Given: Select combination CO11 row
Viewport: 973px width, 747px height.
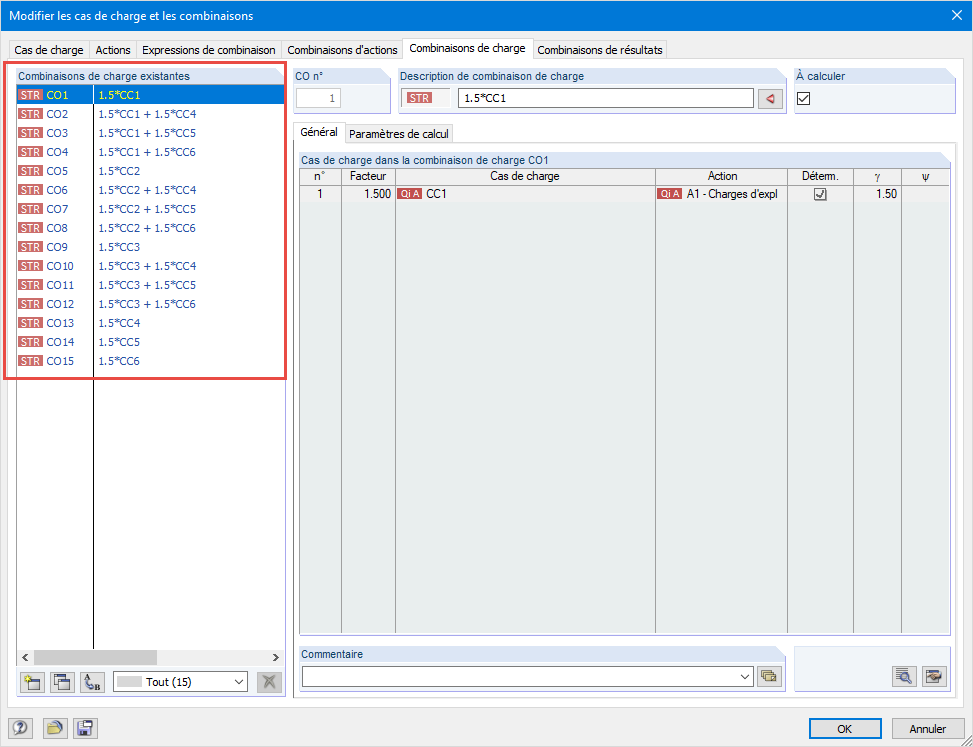Looking at the screenshot, I should point(151,285).
